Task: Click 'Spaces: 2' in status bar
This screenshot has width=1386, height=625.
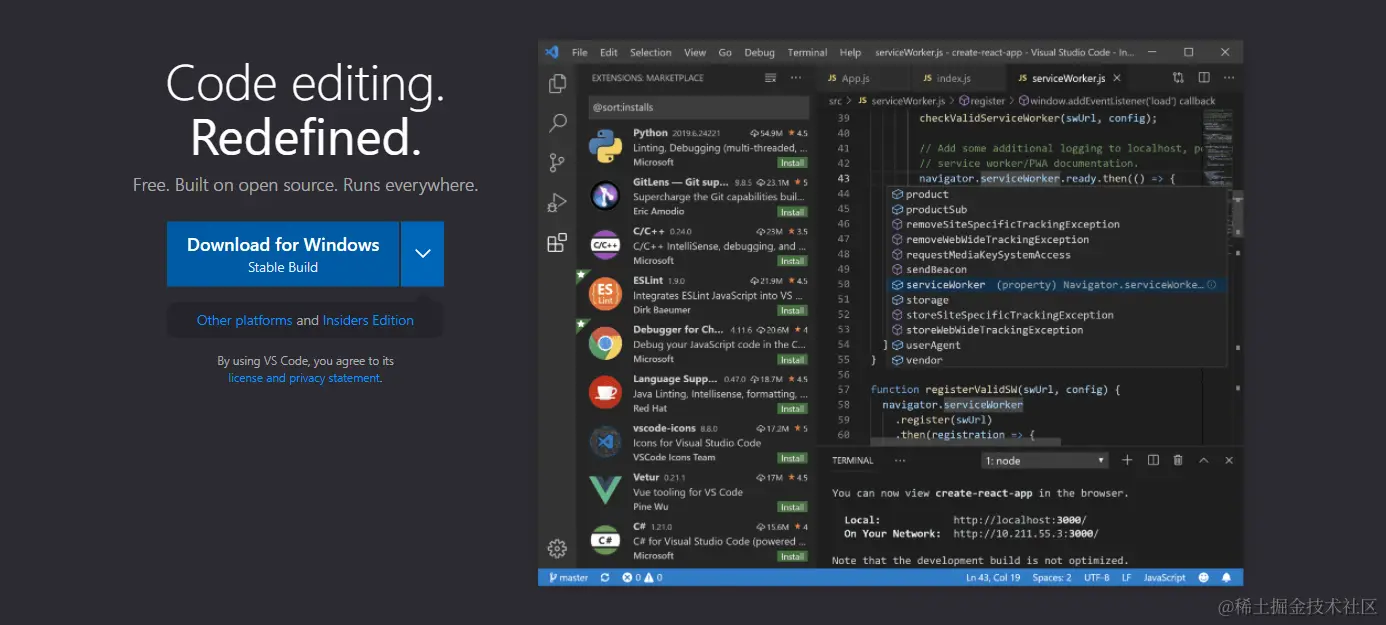Action: [x=1052, y=578]
